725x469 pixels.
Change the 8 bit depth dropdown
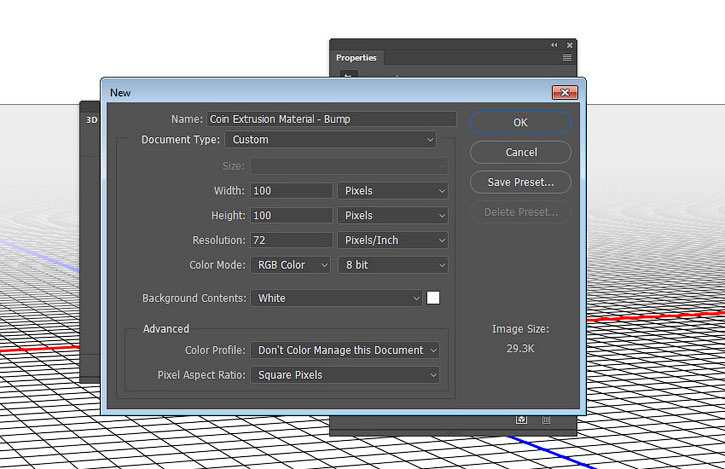[393, 265]
